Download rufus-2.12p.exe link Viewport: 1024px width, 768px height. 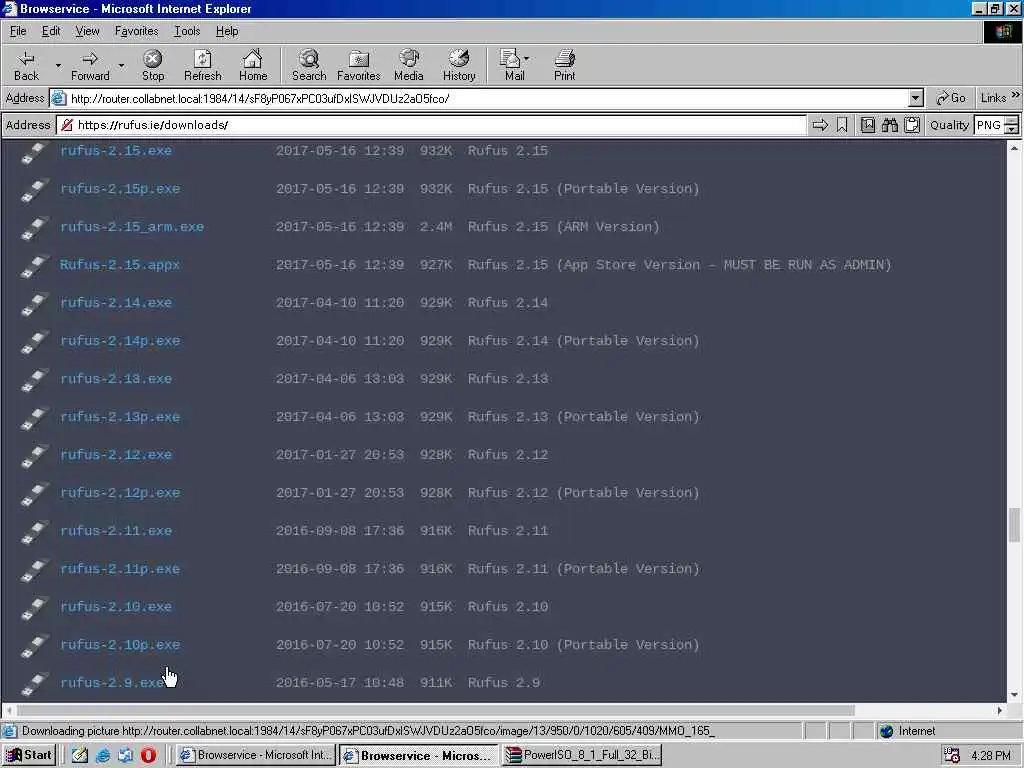[120, 492]
